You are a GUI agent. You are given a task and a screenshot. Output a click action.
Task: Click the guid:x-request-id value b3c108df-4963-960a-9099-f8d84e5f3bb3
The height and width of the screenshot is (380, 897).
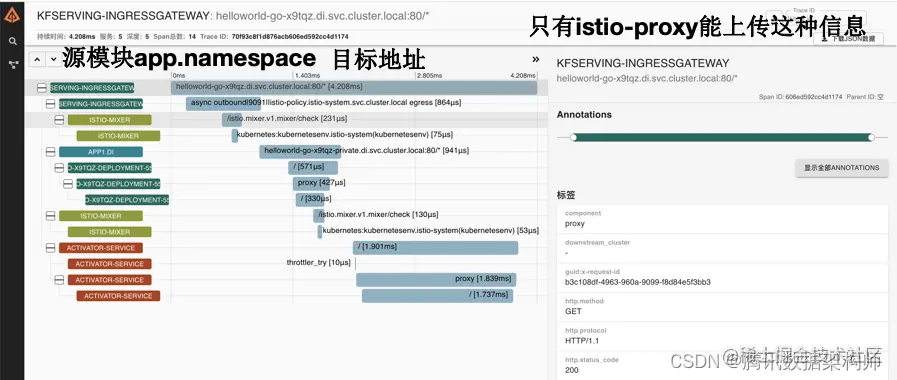click(x=638, y=282)
